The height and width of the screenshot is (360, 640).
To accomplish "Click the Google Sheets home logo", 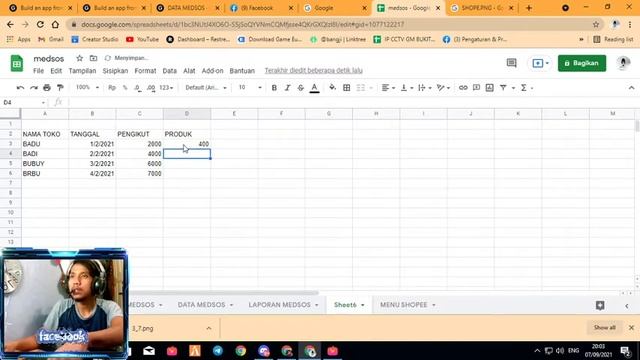I will 17,63.
